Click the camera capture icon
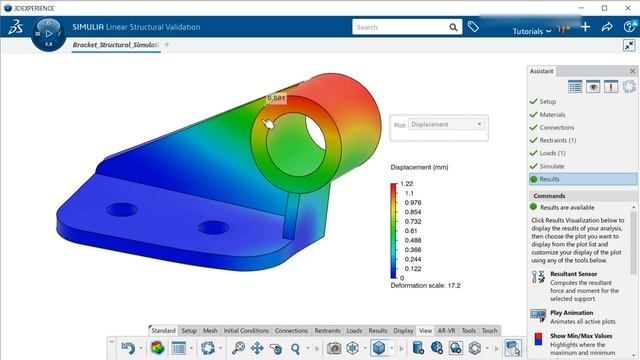The width and height of the screenshot is (640, 360). (333, 348)
